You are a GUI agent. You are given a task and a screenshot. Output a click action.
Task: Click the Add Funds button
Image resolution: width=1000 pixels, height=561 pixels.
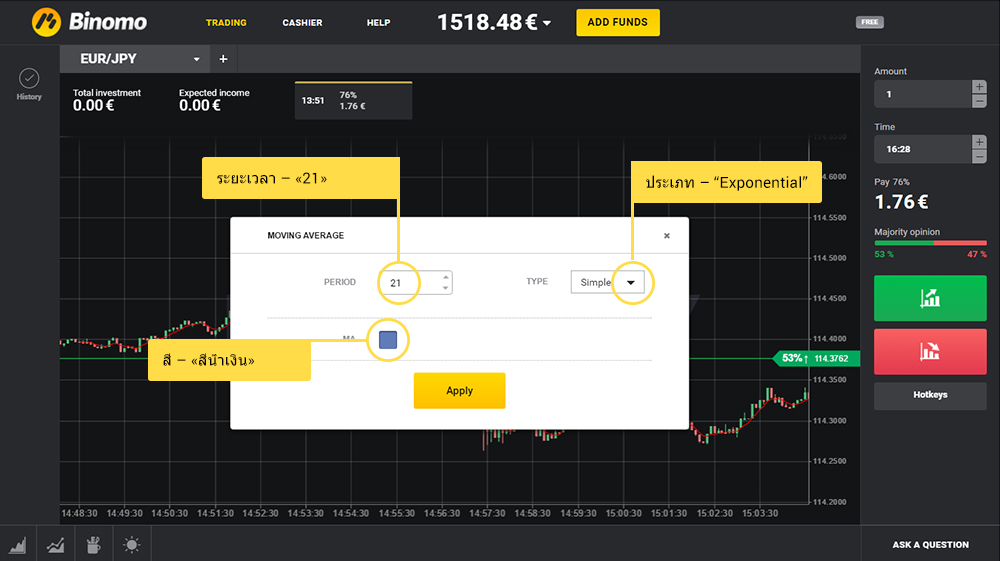(x=617, y=22)
